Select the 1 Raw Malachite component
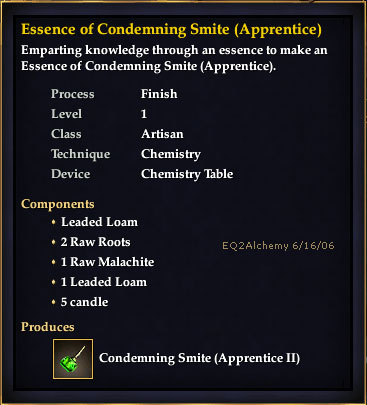367x405 pixels. (107, 262)
